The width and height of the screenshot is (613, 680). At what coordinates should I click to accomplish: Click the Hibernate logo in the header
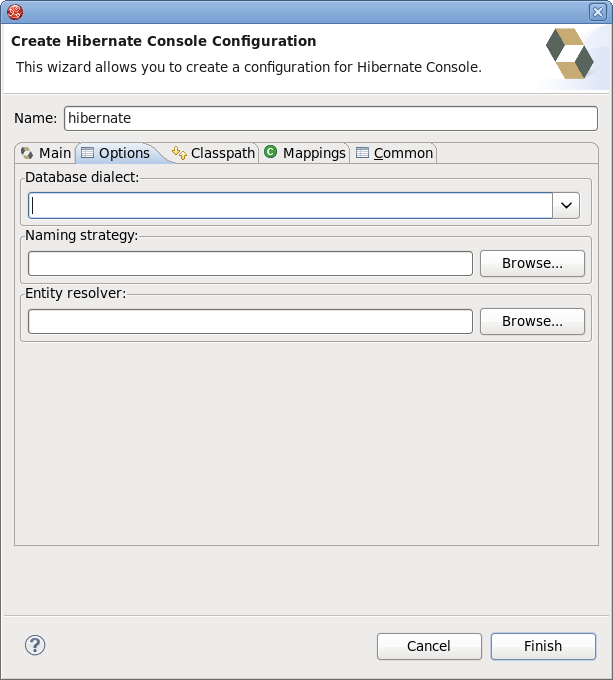(569, 53)
